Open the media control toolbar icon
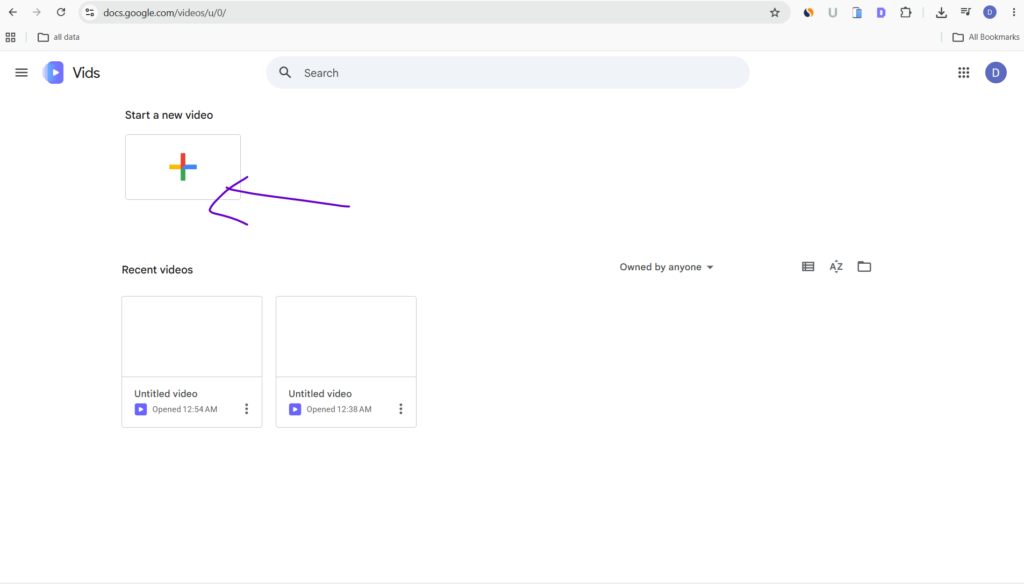Image resolution: width=1024 pixels, height=584 pixels. click(x=966, y=12)
